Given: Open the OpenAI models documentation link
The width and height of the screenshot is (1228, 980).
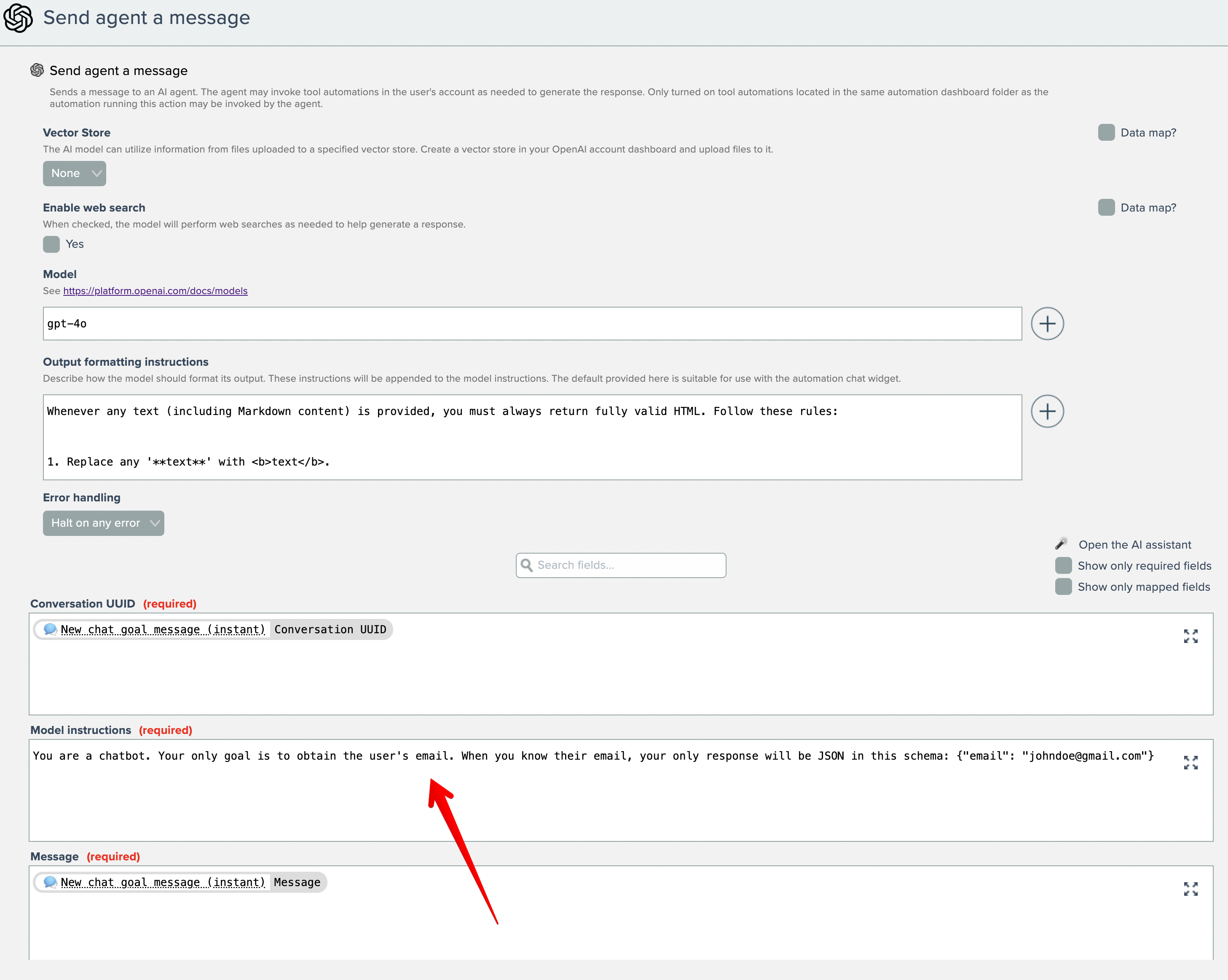Looking at the screenshot, I should (155, 291).
